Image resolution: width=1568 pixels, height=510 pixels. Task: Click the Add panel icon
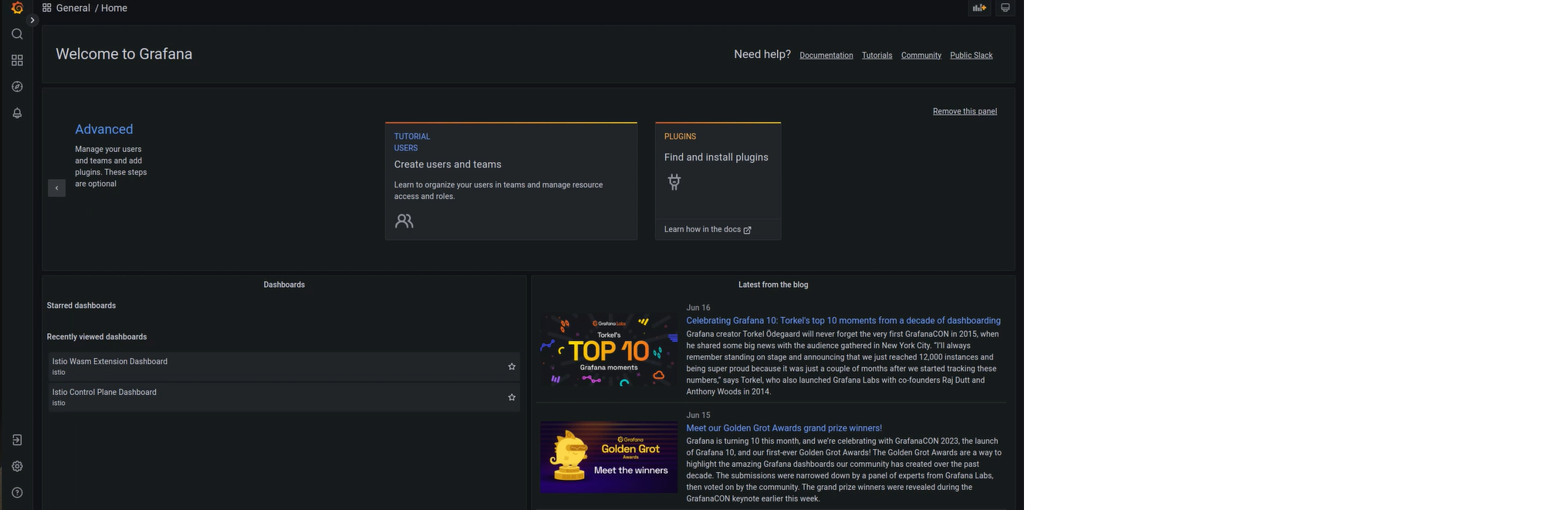point(979,8)
